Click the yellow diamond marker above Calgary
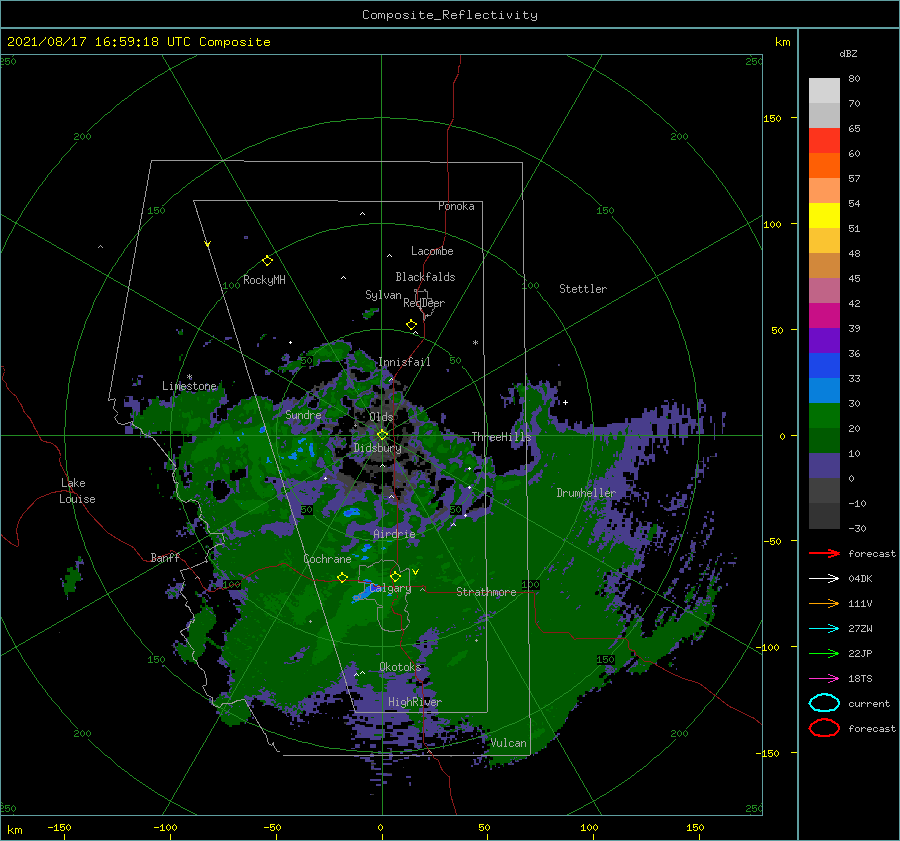The image size is (900, 841). 395,576
